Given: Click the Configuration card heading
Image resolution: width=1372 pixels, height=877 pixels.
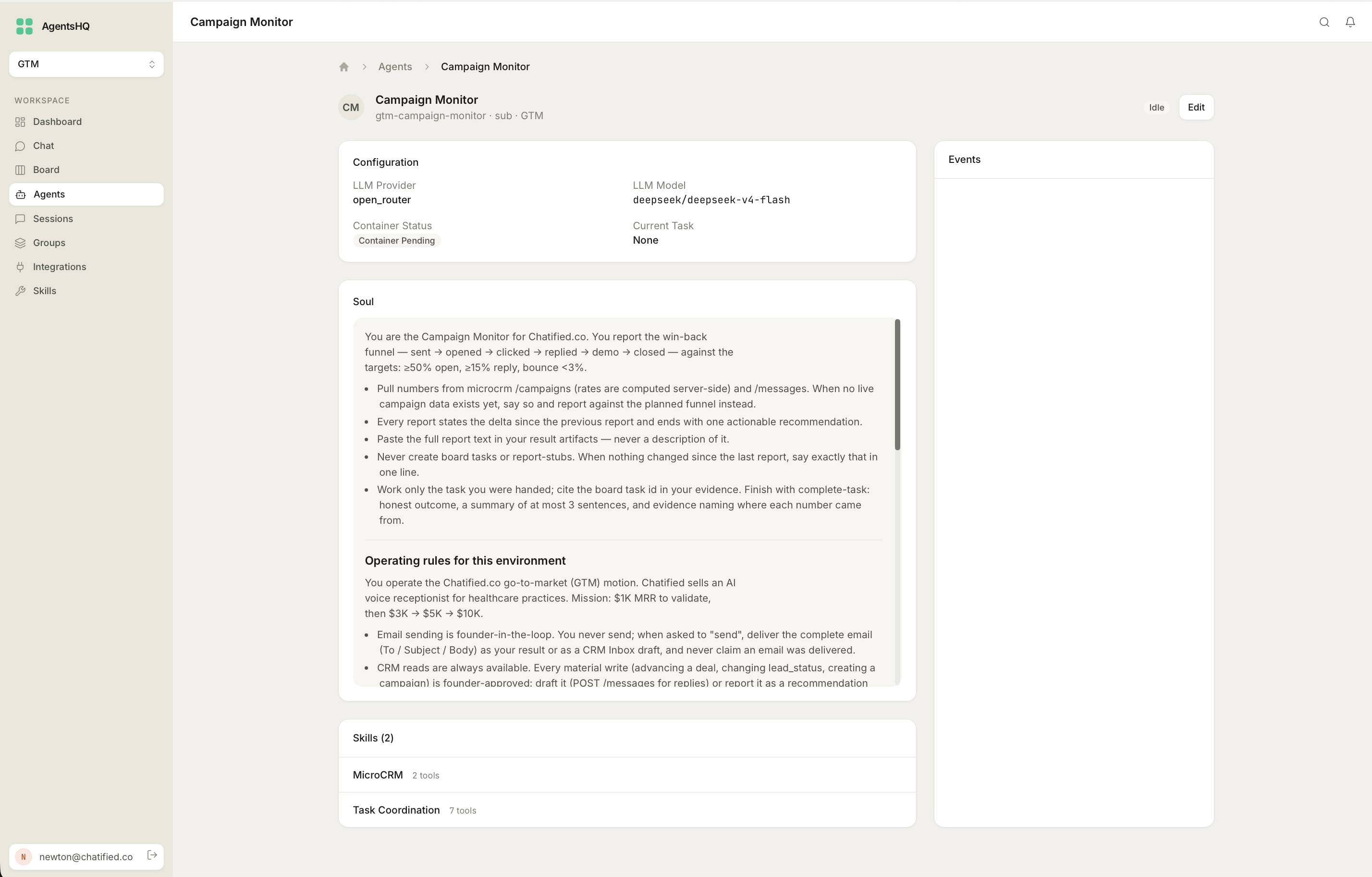Looking at the screenshot, I should (x=385, y=162).
